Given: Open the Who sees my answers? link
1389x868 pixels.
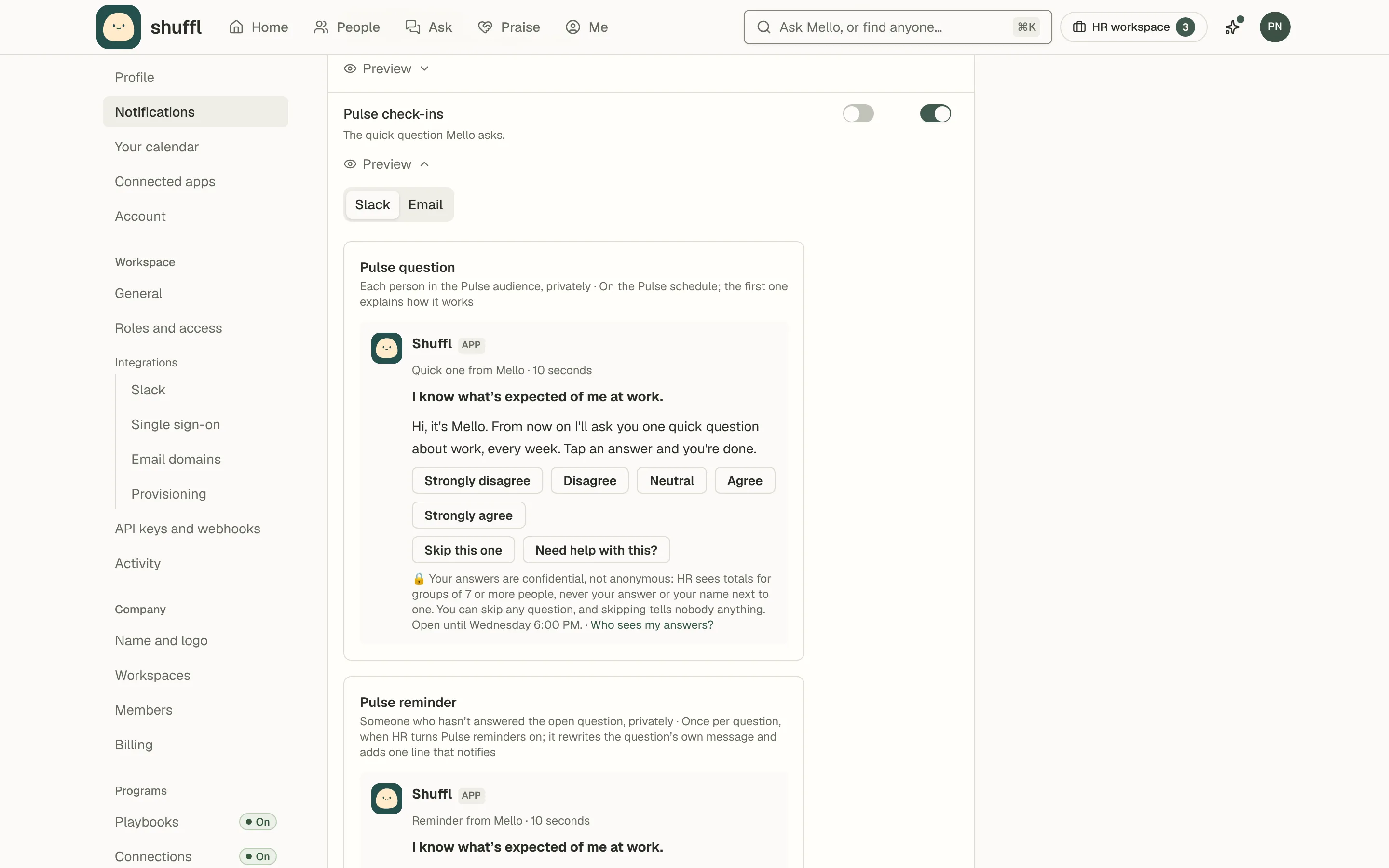Looking at the screenshot, I should [x=652, y=625].
